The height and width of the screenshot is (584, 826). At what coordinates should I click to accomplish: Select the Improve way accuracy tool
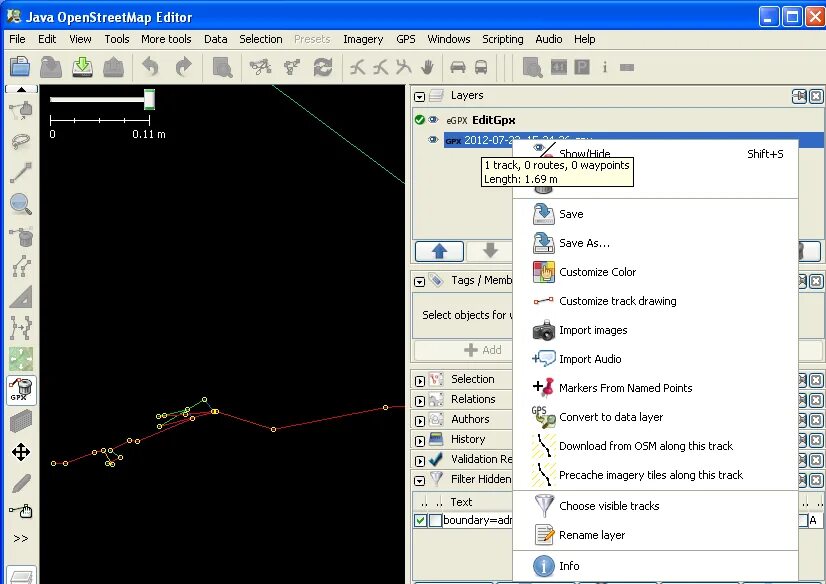pos(21,328)
